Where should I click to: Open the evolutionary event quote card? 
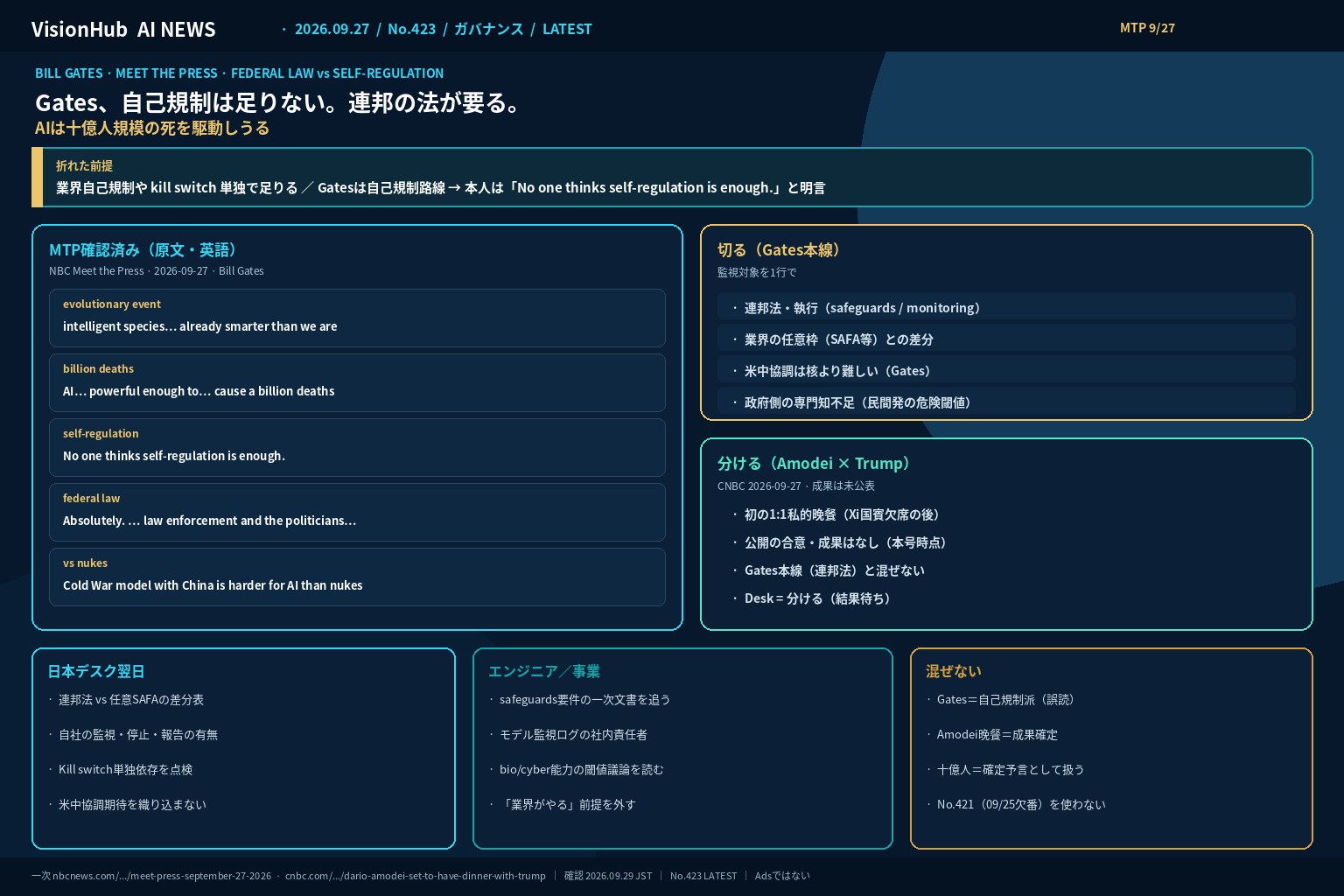click(x=357, y=318)
